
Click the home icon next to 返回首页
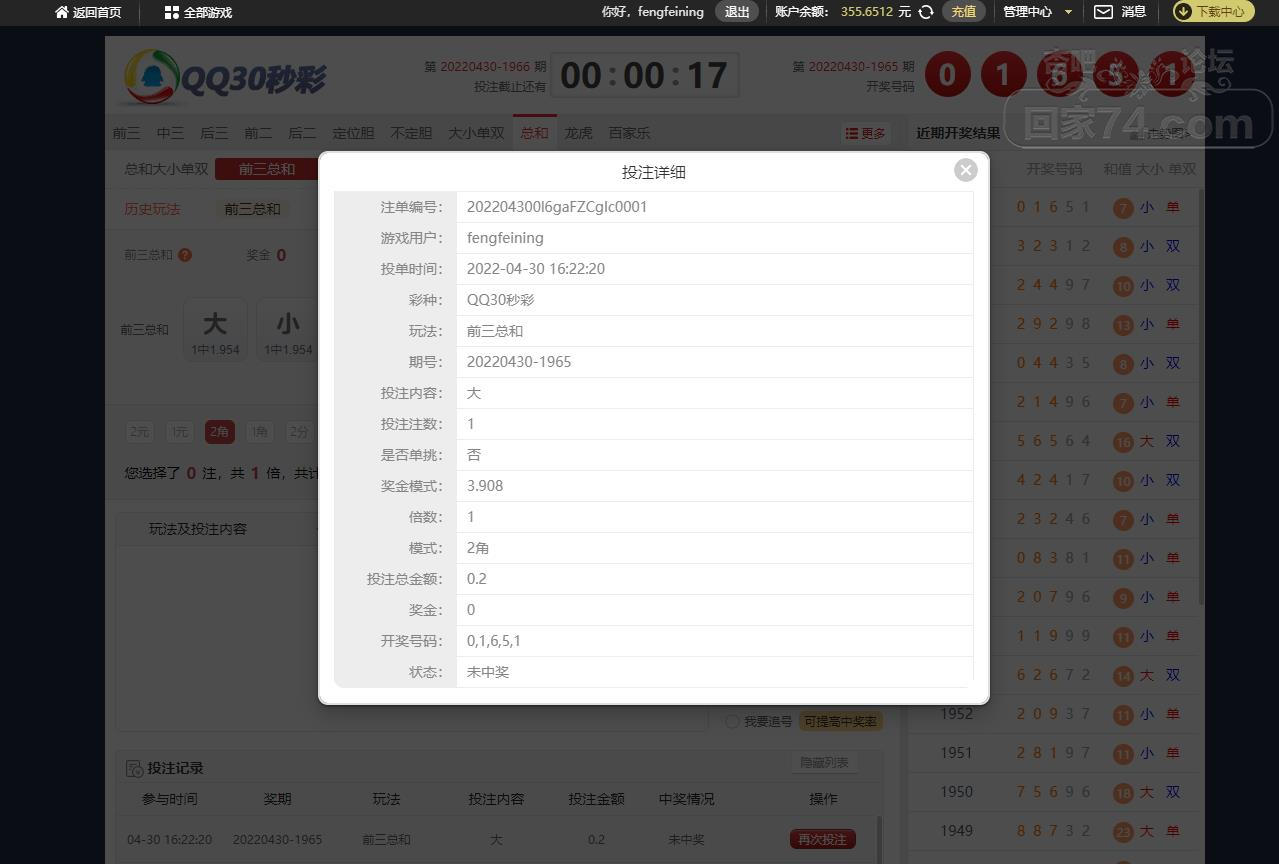tap(62, 12)
